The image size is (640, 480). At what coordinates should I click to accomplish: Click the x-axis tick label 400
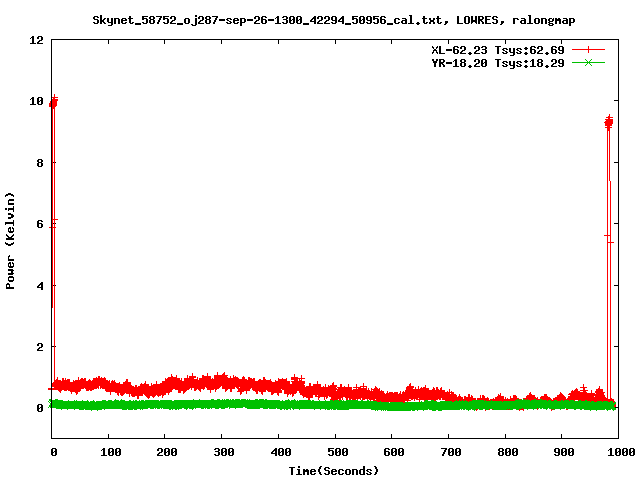click(x=281, y=452)
